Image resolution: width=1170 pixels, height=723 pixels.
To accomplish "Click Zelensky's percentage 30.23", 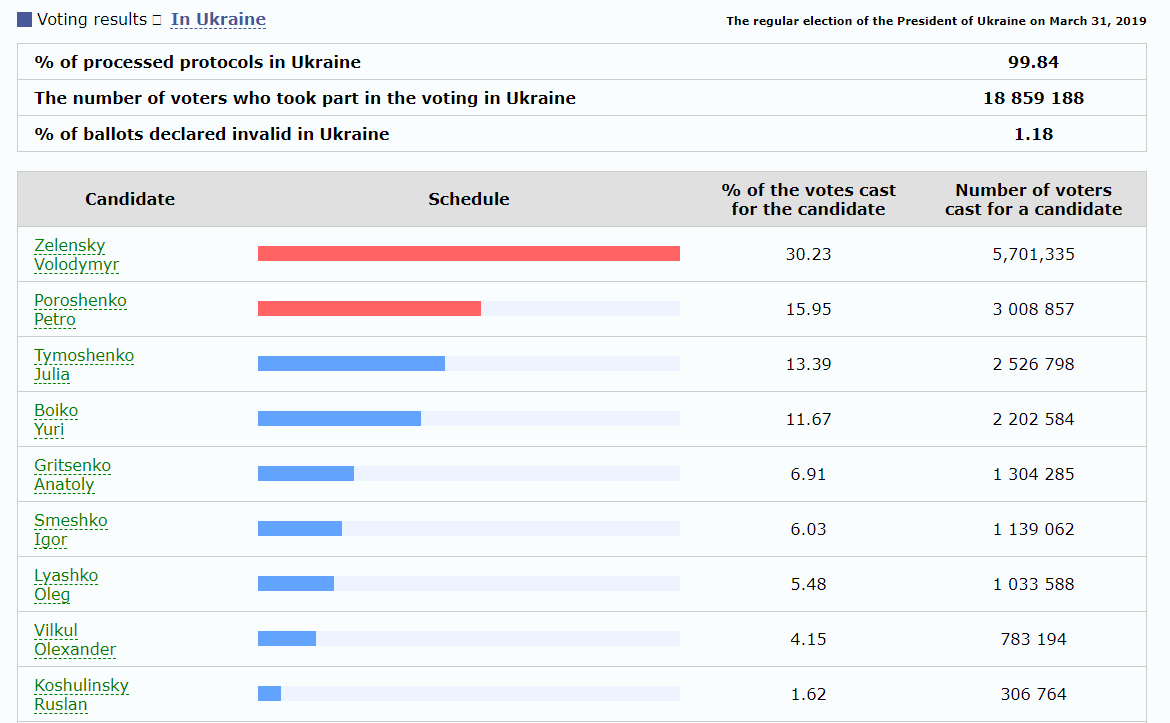I will pyautogui.click(x=808, y=254).
